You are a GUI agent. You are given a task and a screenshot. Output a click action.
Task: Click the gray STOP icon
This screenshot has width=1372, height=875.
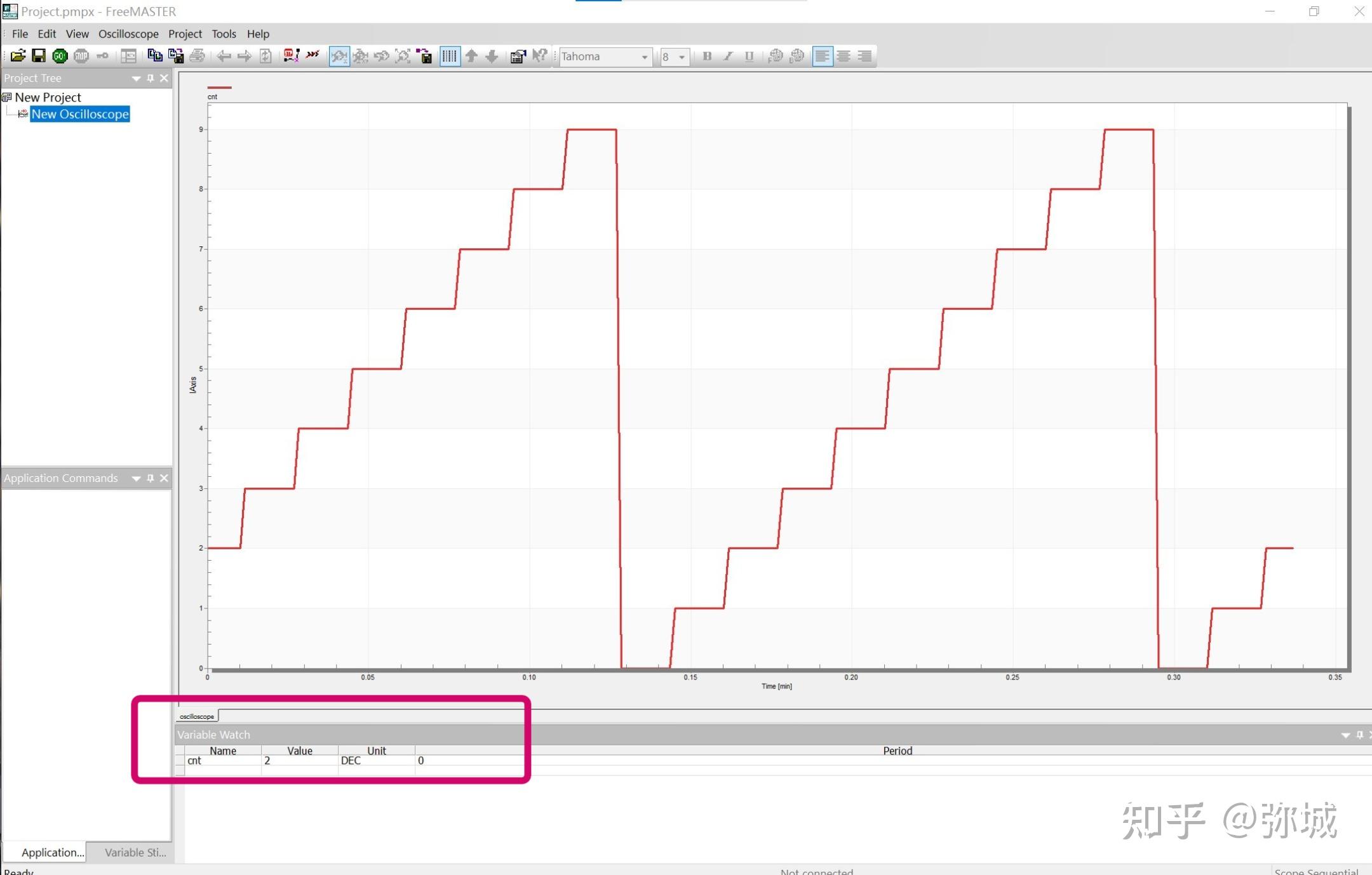(81, 57)
